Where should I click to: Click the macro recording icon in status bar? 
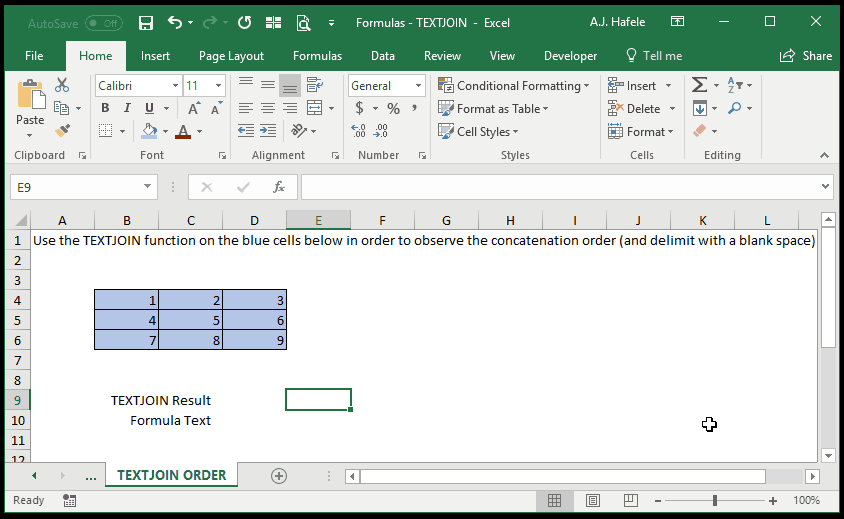click(x=69, y=501)
